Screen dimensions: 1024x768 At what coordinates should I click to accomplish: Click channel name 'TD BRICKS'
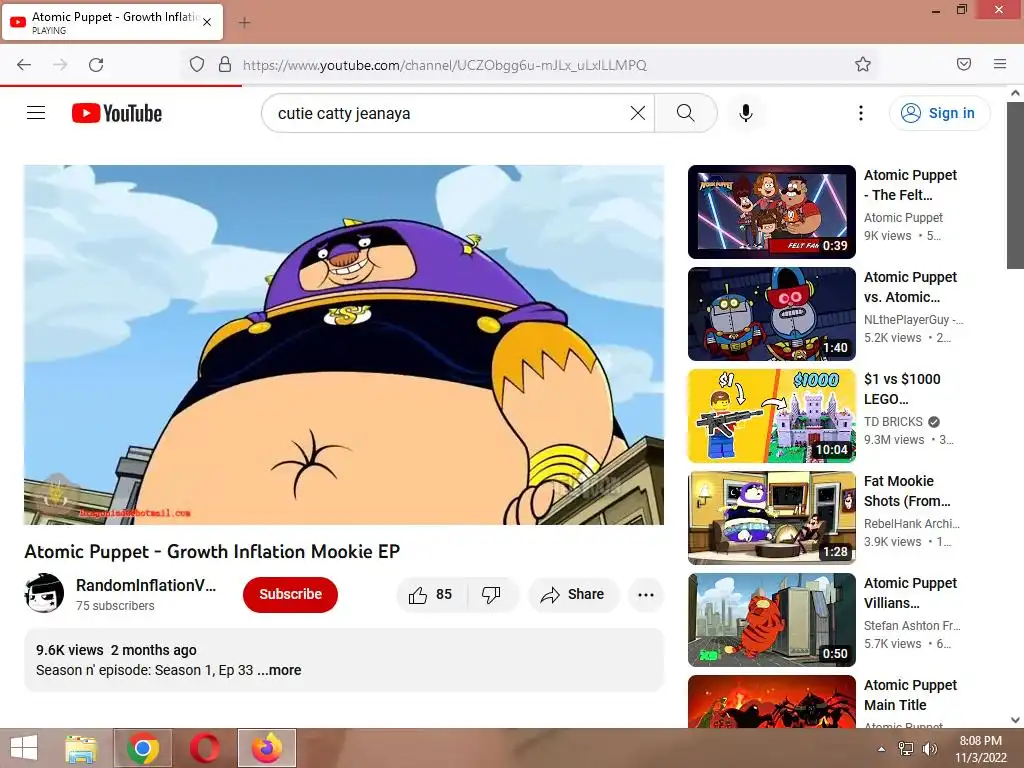tap(893, 422)
